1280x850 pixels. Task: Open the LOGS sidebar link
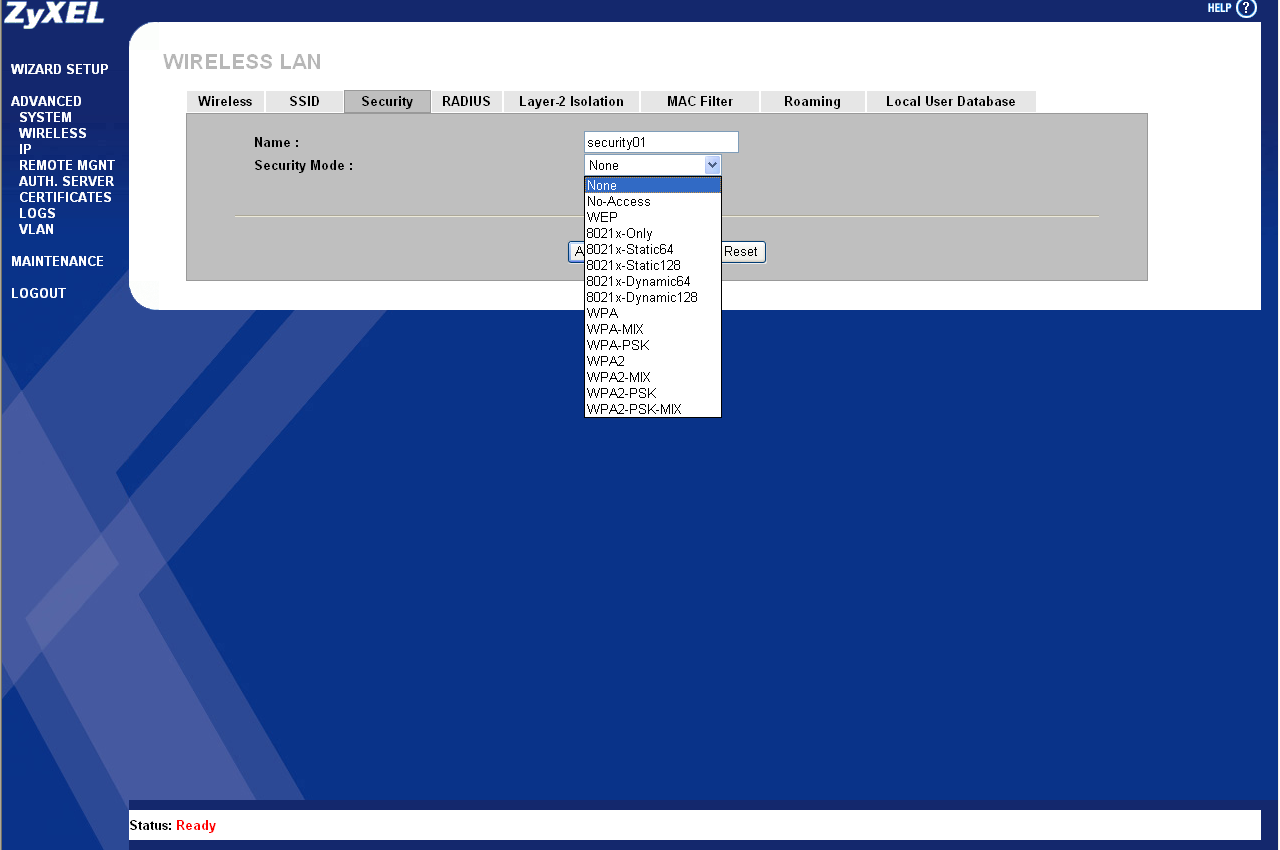(x=37, y=213)
